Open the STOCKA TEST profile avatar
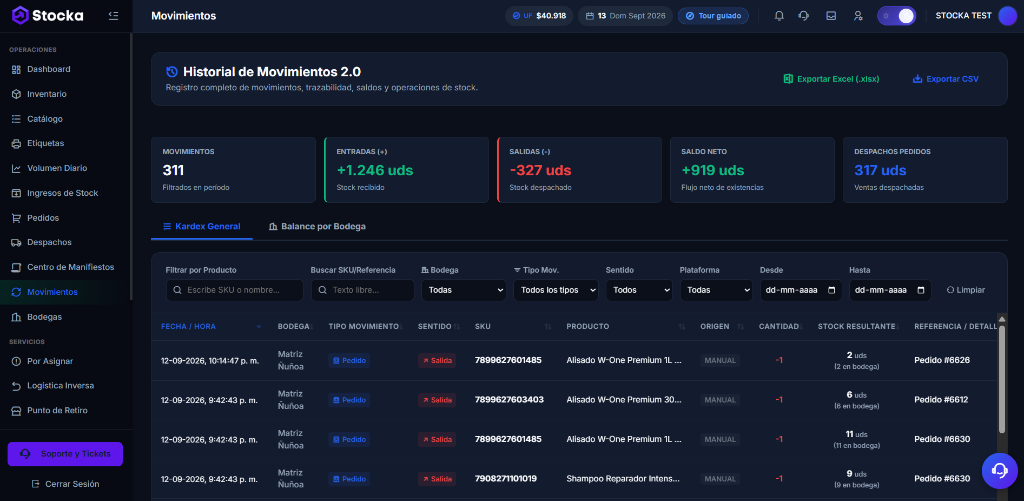Screen dimensions: 1024x501 (1007, 16)
